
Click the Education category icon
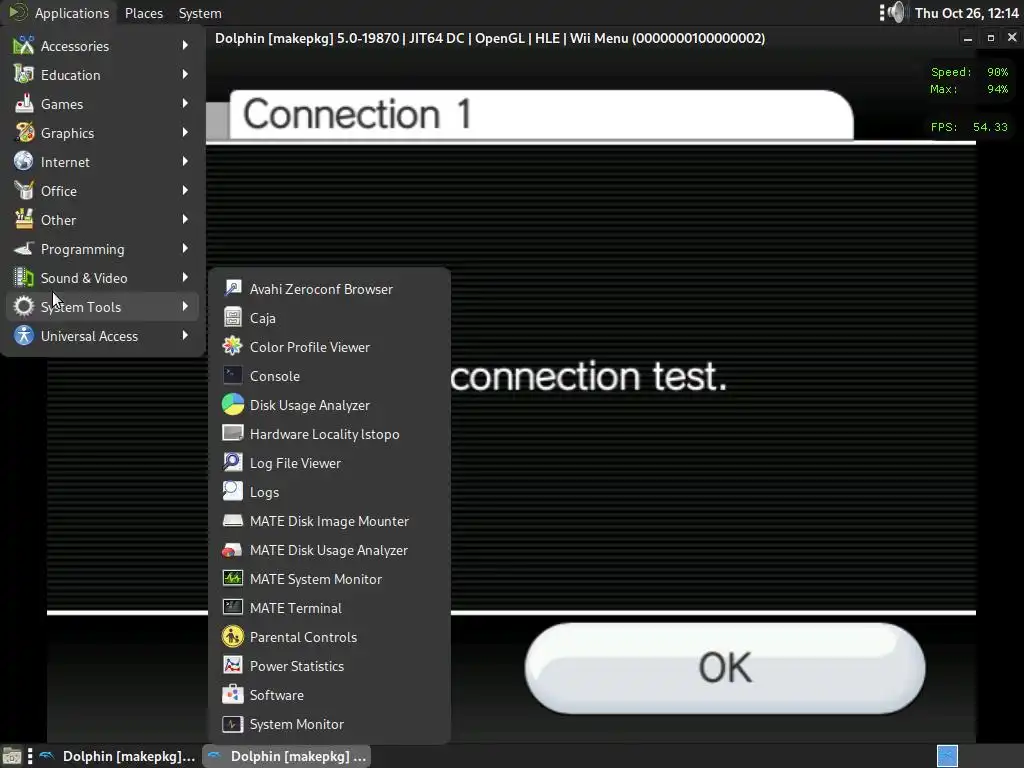(24, 74)
